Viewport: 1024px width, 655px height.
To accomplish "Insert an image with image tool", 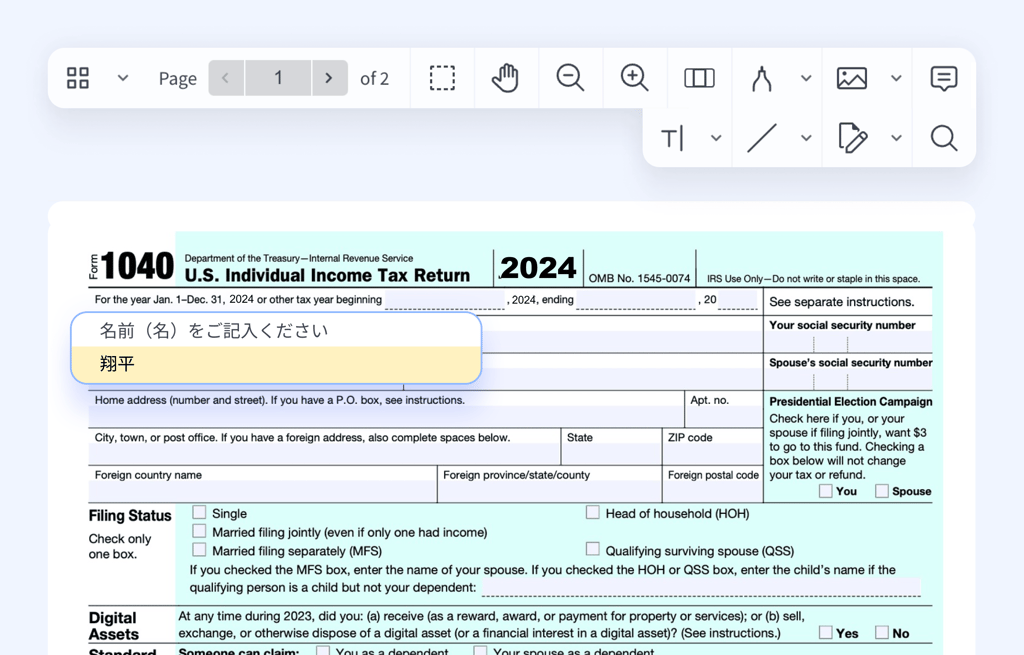I will tap(852, 78).
